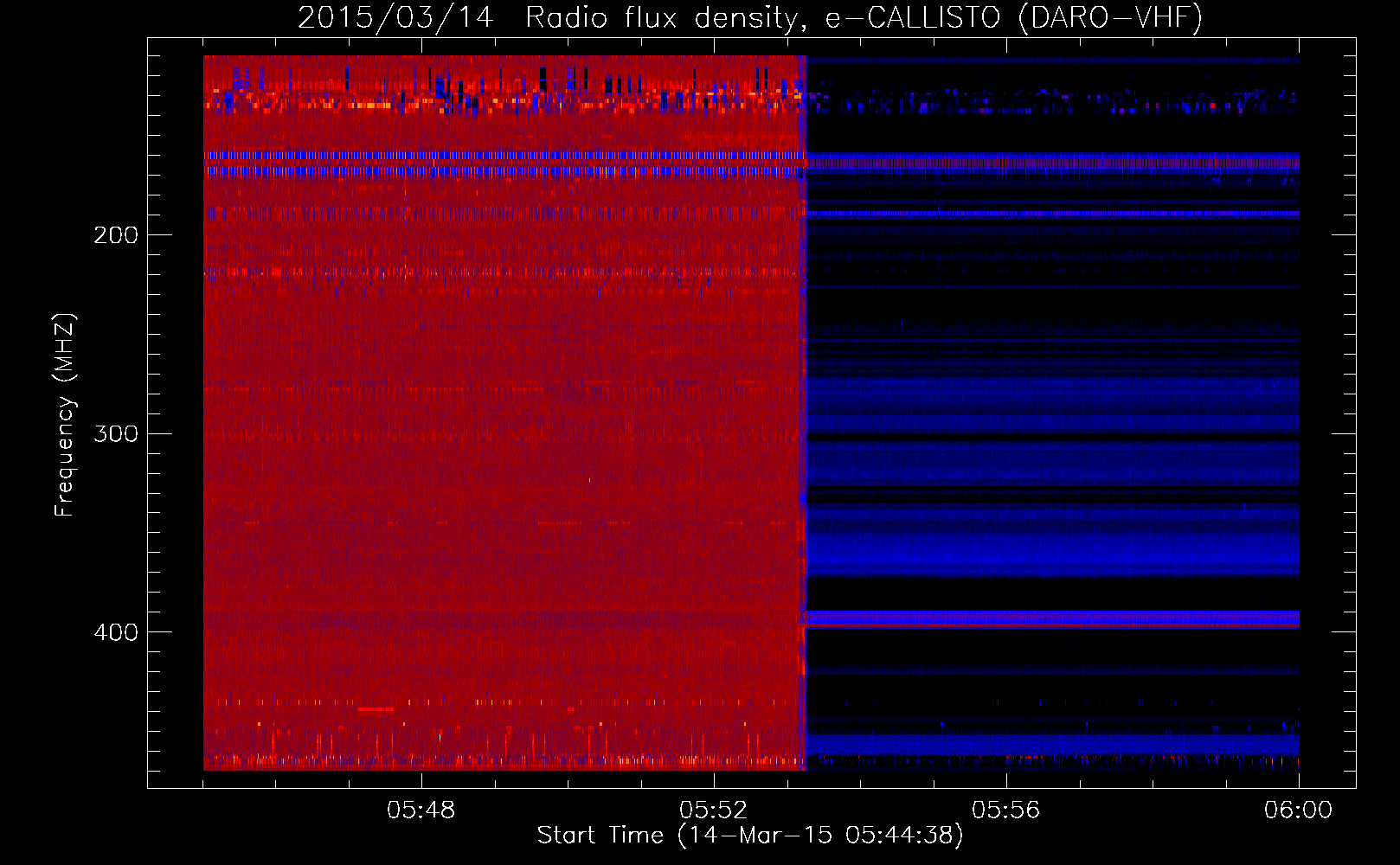Viewport: 1400px width, 865px height.
Task: Click the '06:00' time tick label
Action: 1299,811
